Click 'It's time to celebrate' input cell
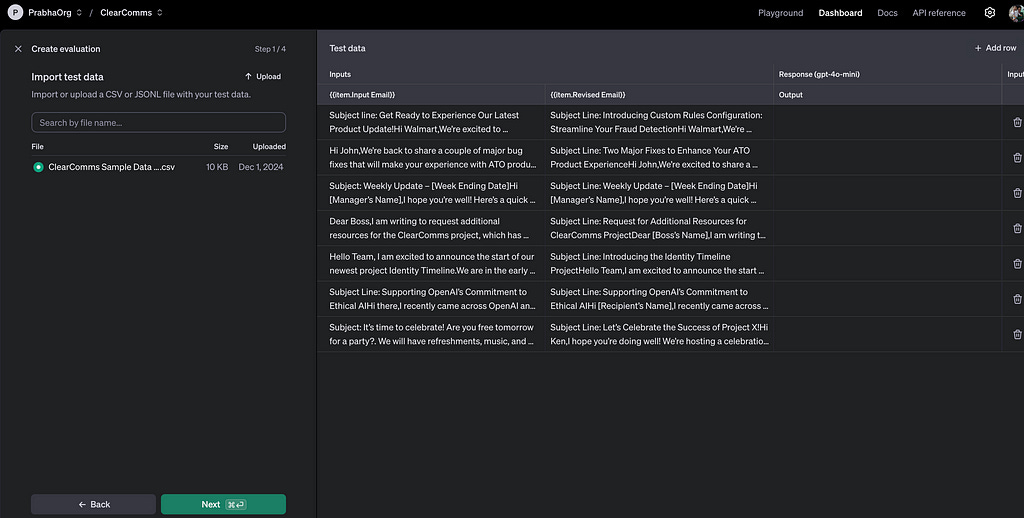Viewport: 1024px width, 518px height. tap(431, 334)
